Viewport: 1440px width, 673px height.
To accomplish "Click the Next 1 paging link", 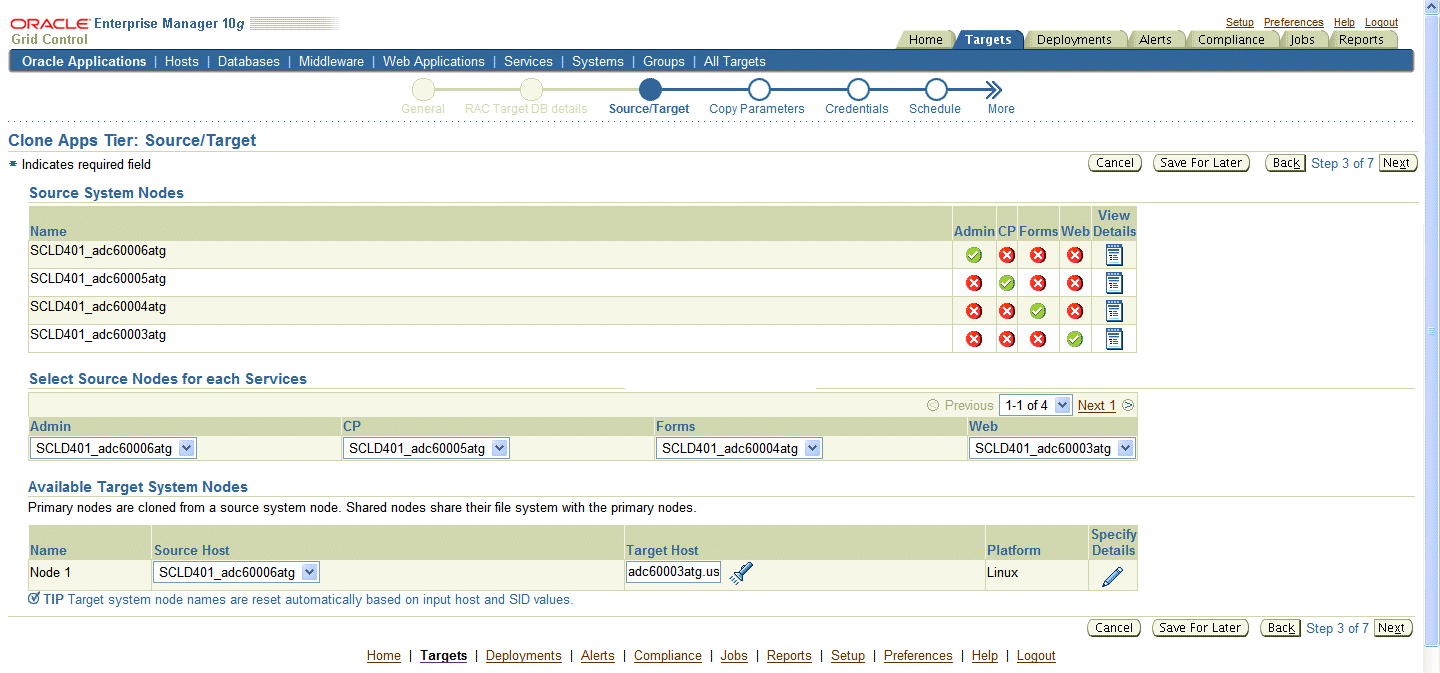I will click(1096, 405).
